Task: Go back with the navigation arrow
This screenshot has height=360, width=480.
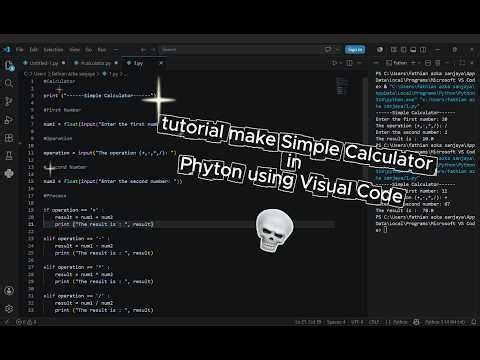Action: click(143, 50)
